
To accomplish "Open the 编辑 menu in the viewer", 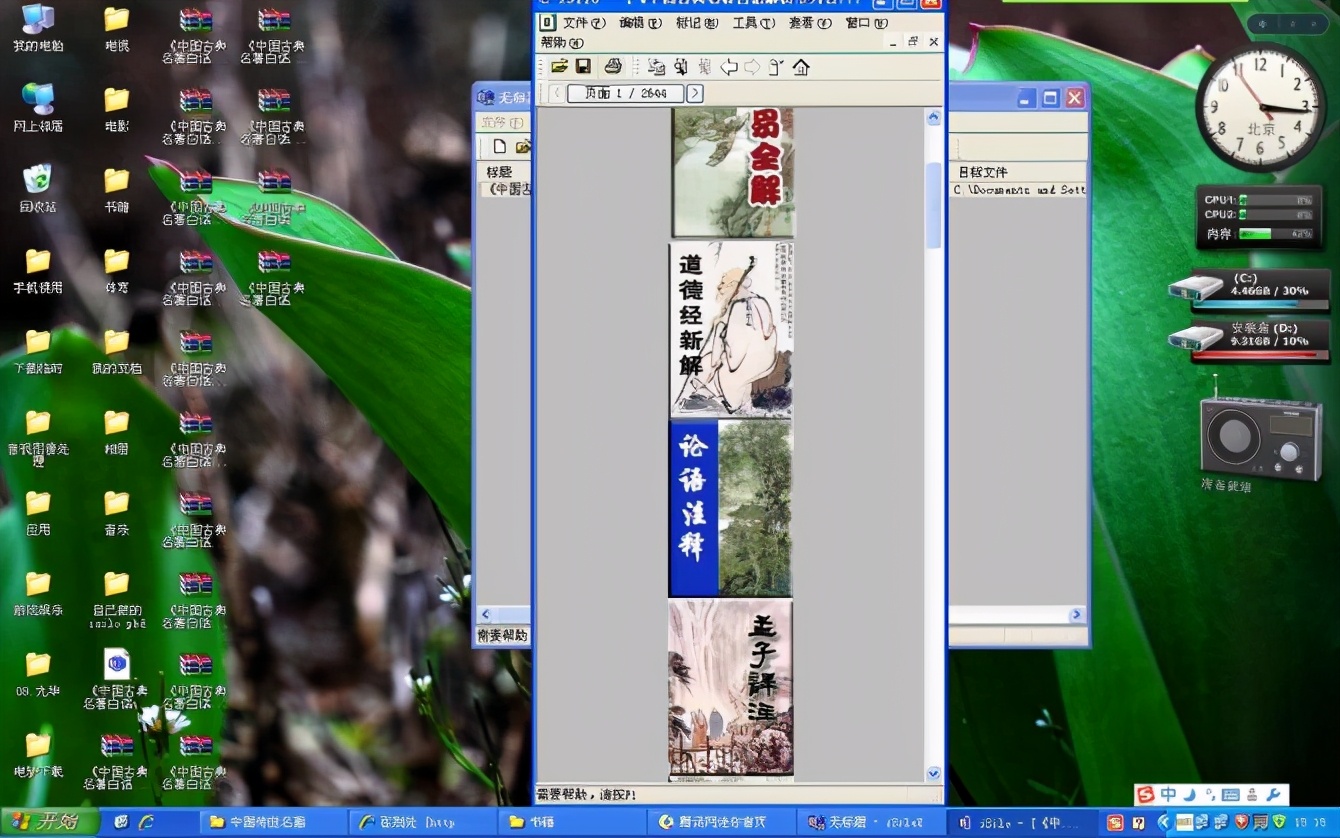I will (x=640, y=23).
